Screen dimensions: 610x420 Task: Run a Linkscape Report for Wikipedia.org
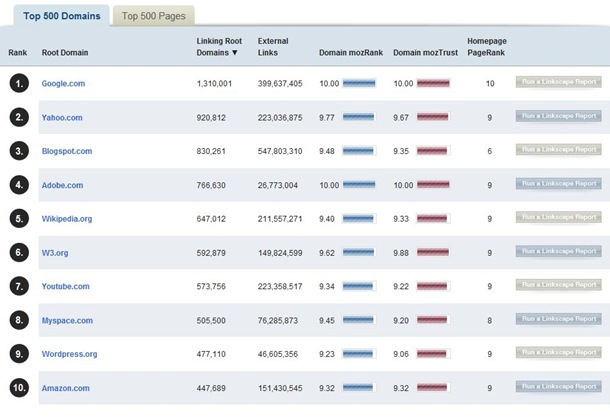tap(559, 217)
